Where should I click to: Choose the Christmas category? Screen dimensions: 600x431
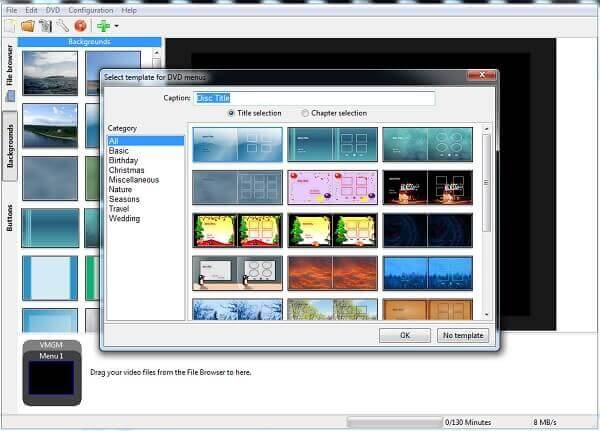(127, 170)
